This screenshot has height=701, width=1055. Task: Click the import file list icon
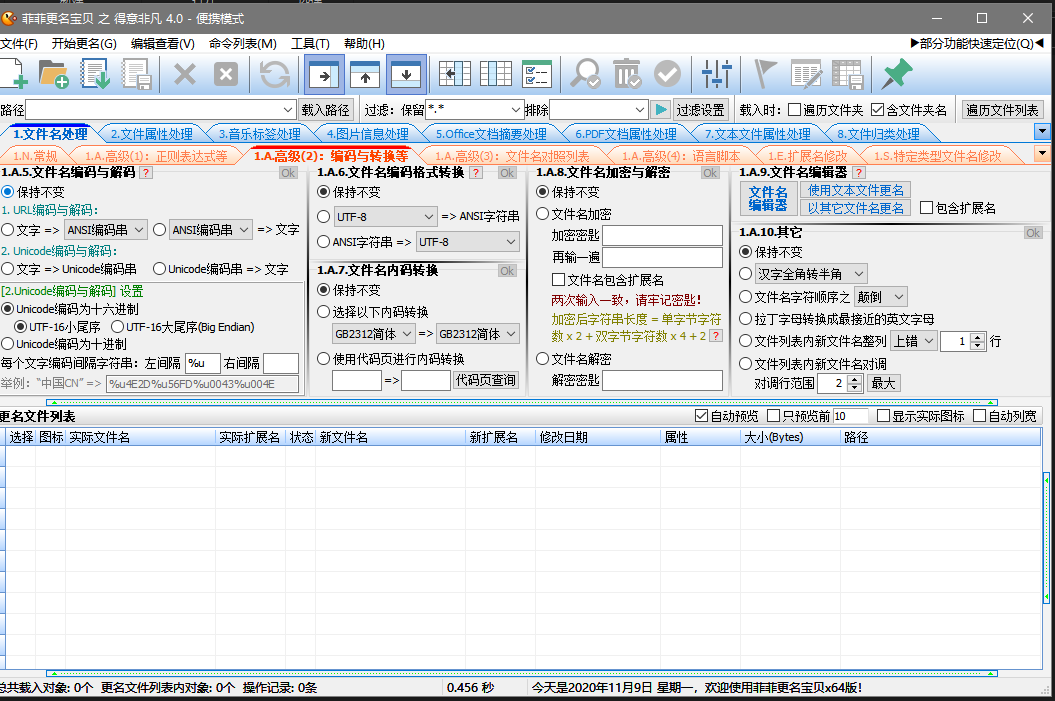[95, 74]
